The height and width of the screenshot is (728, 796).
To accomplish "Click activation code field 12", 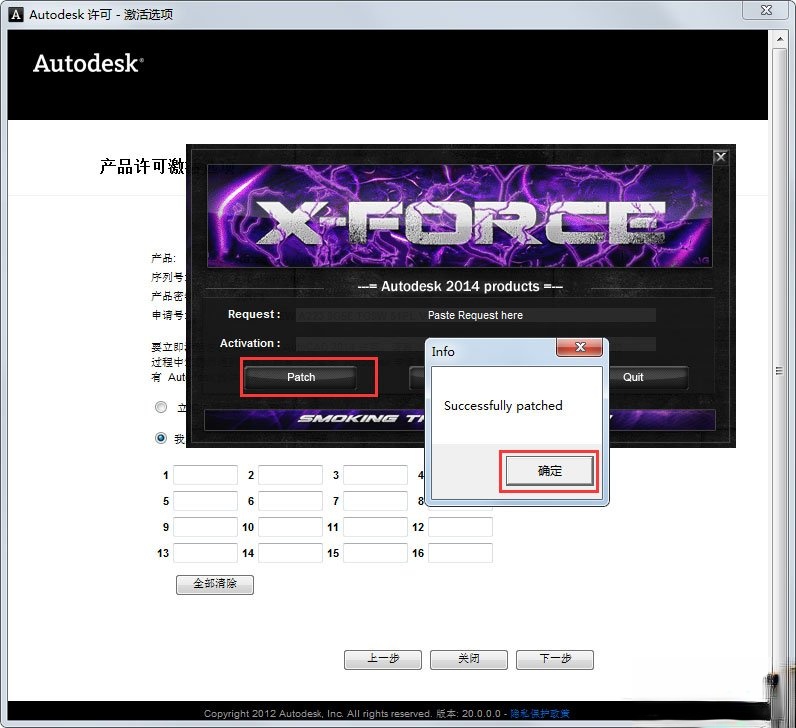I will pyautogui.click(x=460, y=527).
